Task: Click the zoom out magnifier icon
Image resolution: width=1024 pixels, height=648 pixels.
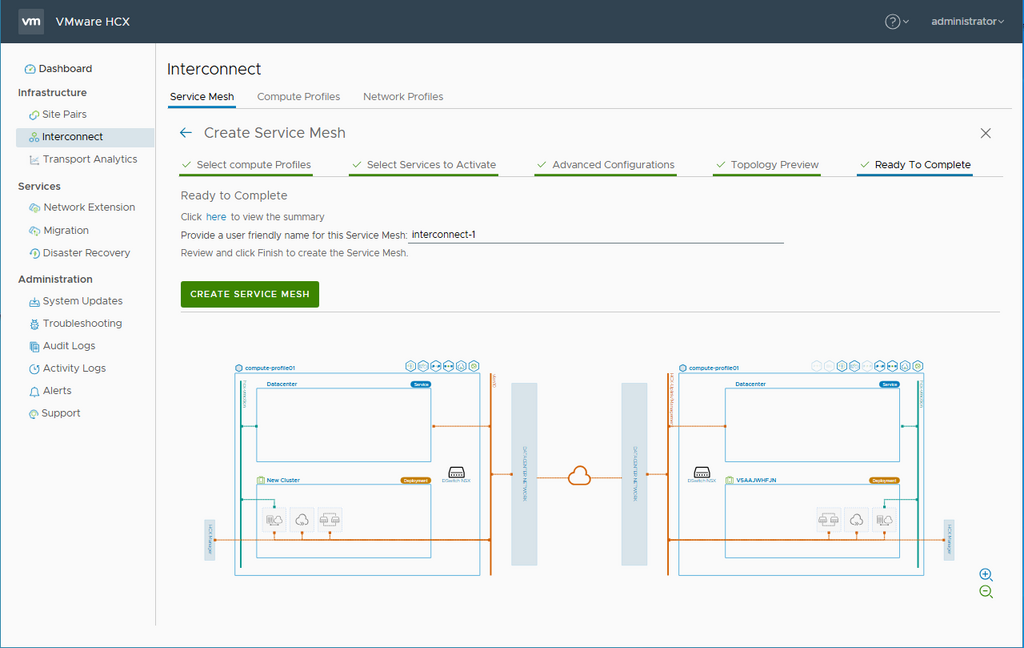Action: click(986, 592)
